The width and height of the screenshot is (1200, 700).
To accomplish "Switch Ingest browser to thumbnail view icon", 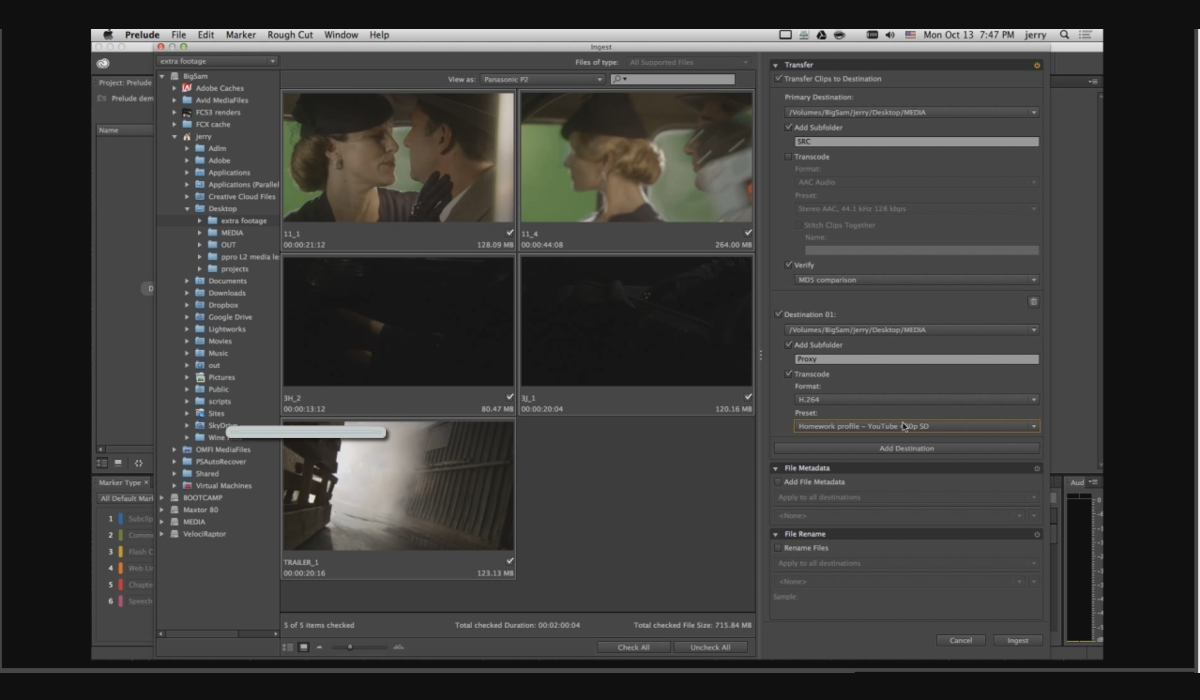I will (304, 647).
